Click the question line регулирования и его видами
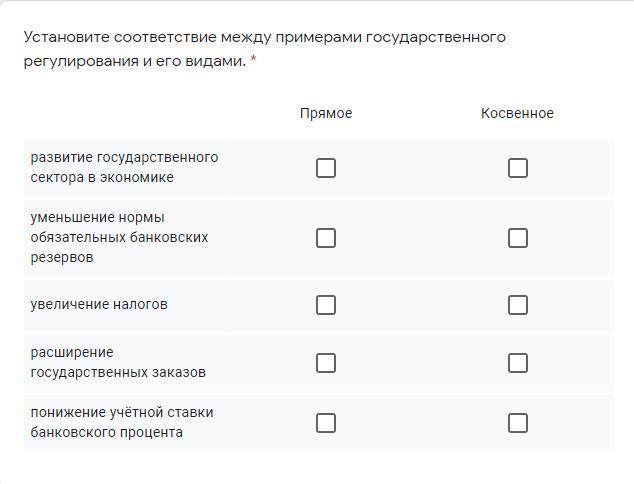This screenshot has width=634, height=484. click(135, 61)
